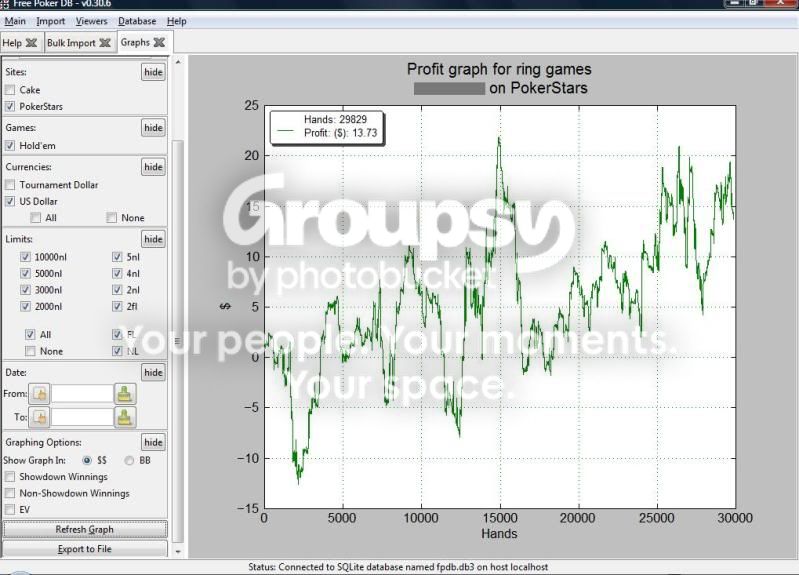Hide the Graphing Options section
799x575 pixels.
153,442
